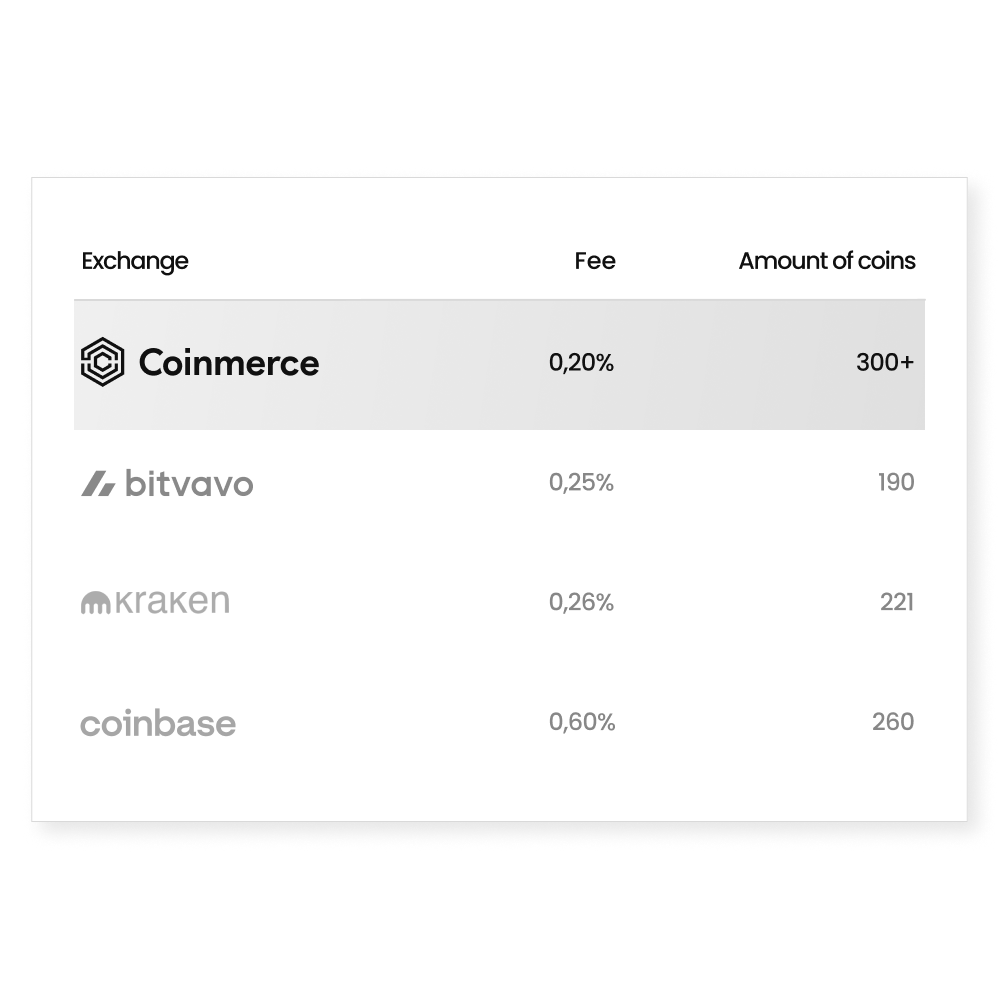This screenshot has height=1000, width=1000.
Task: Click the kraken brand name text
Action: pyautogui.click(x=171, y=602)
